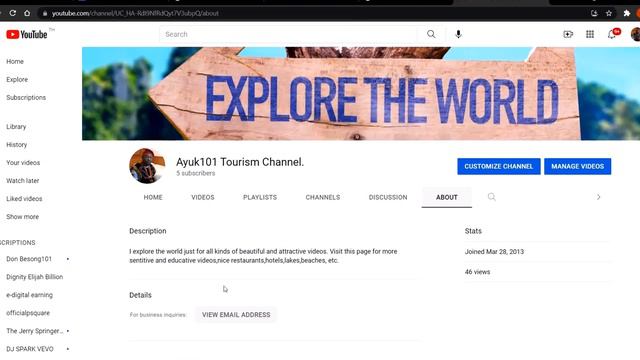Switch to the VIDEOS tab
This screenshot has width=640, height=360.
point(203,197)
